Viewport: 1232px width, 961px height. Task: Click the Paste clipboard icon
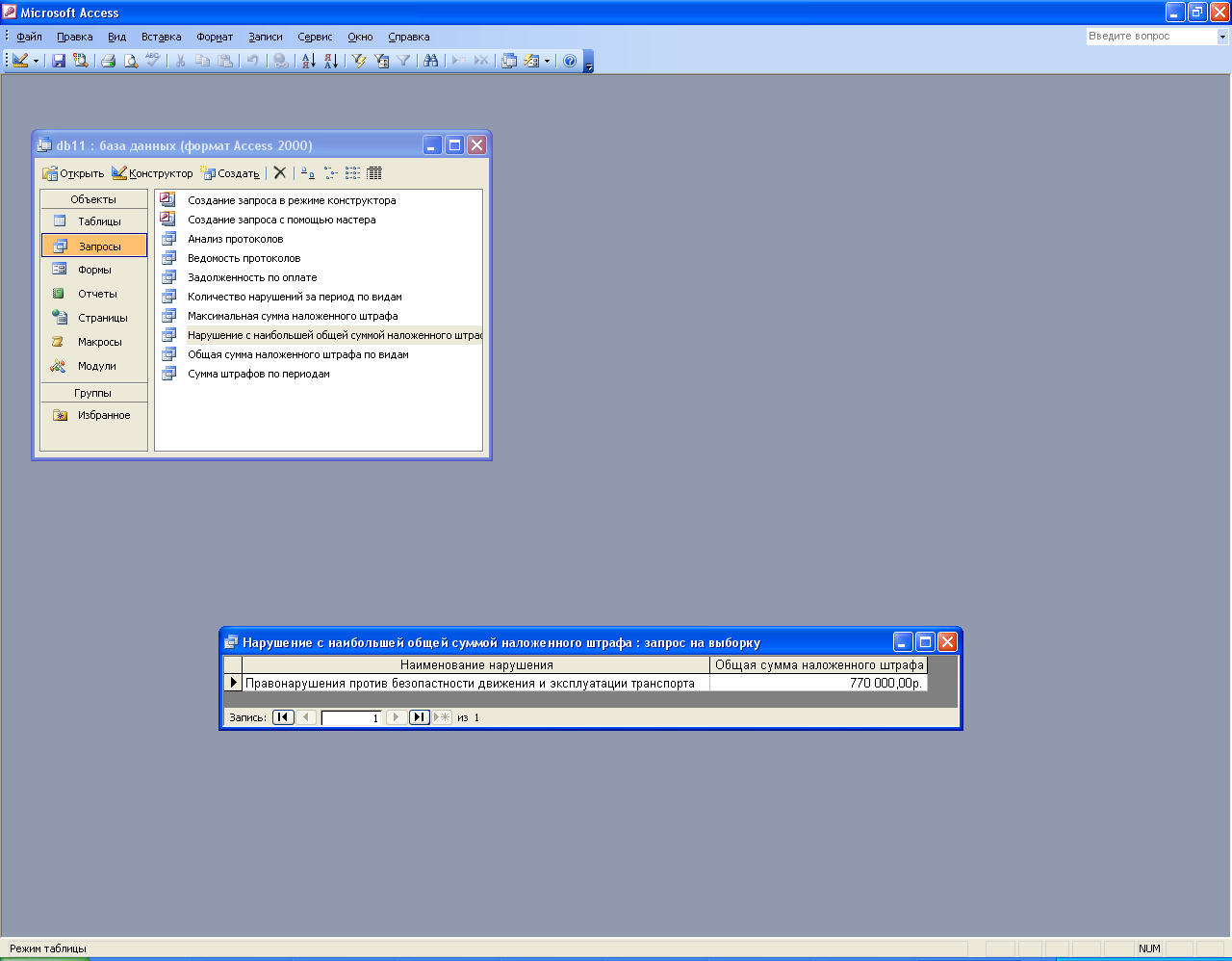coord(225,61)
